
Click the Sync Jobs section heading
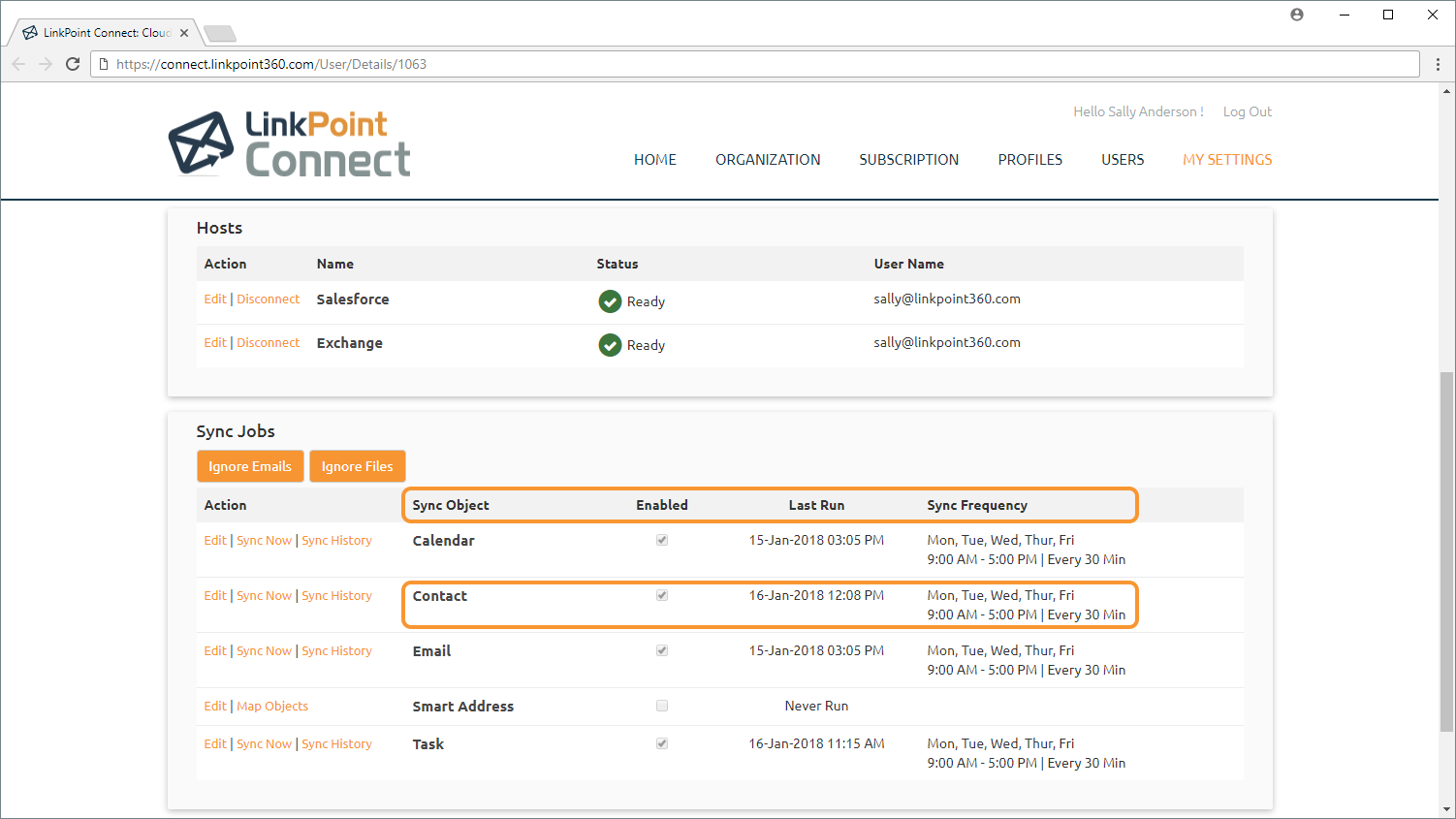[x=236, y=431]
